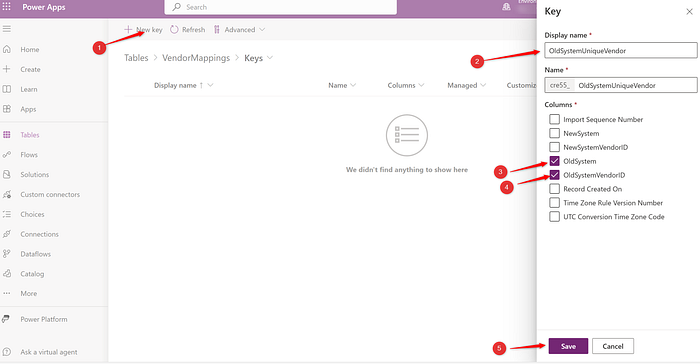Check the Import Sequence Number checkbox
The image size is (700, 364).
[x=554, y=119]
